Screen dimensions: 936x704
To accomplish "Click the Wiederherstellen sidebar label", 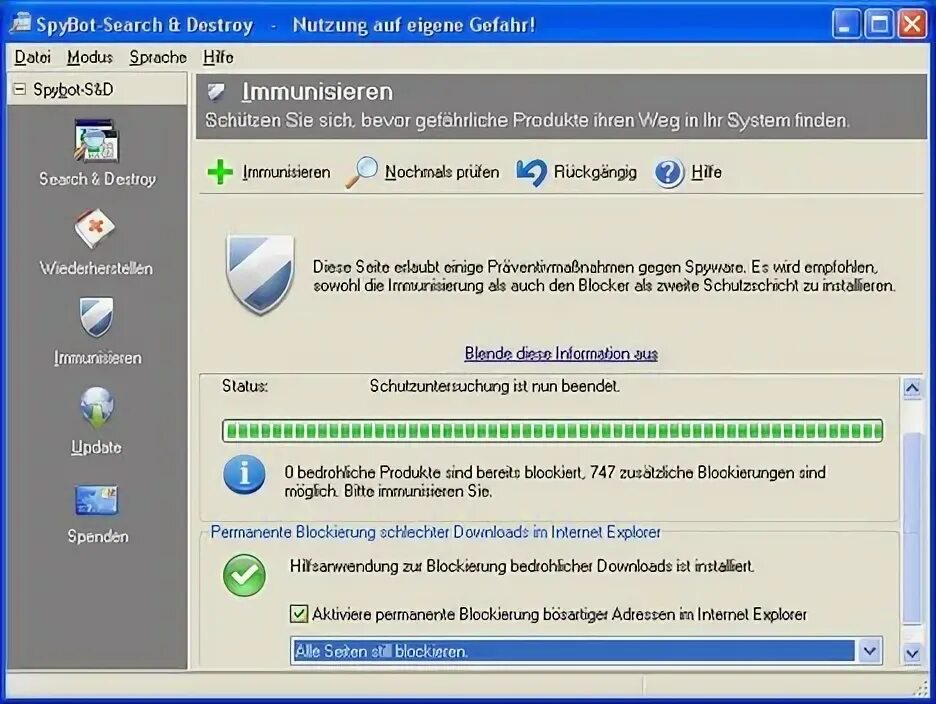I will 96,268.
